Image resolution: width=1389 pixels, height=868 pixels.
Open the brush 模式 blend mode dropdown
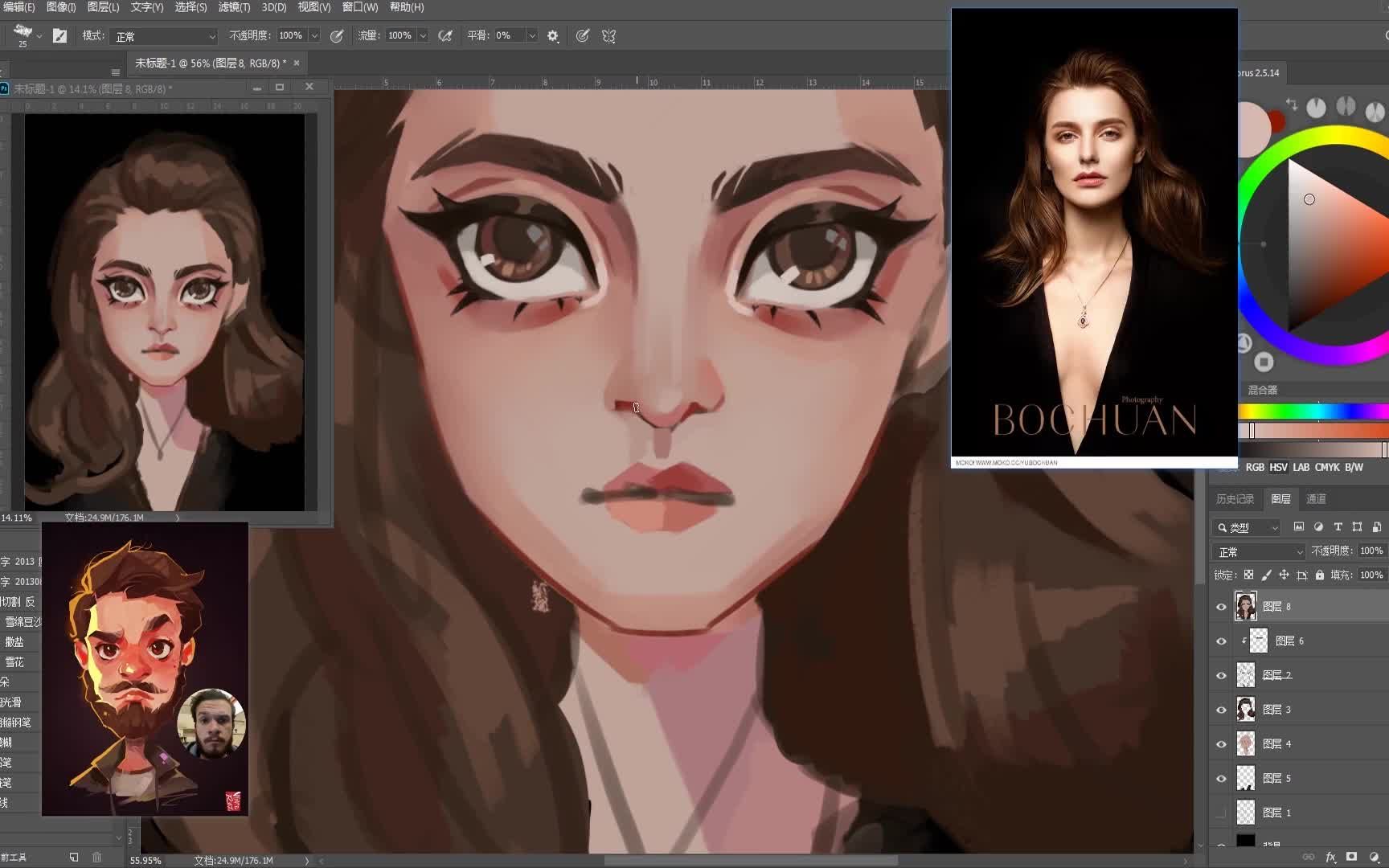pyautogui.click(x=164, y=36)
